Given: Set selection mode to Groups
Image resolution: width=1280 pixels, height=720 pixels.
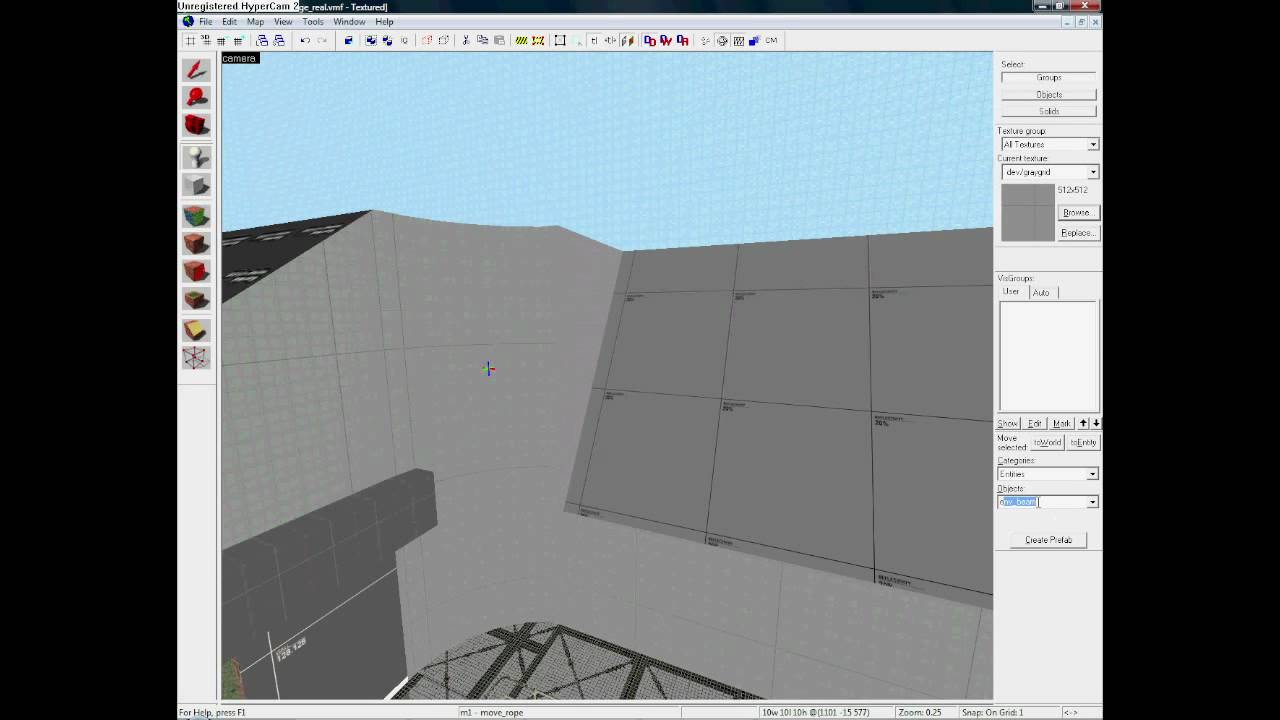Looking at the screenshot, I should point(1049,77).
